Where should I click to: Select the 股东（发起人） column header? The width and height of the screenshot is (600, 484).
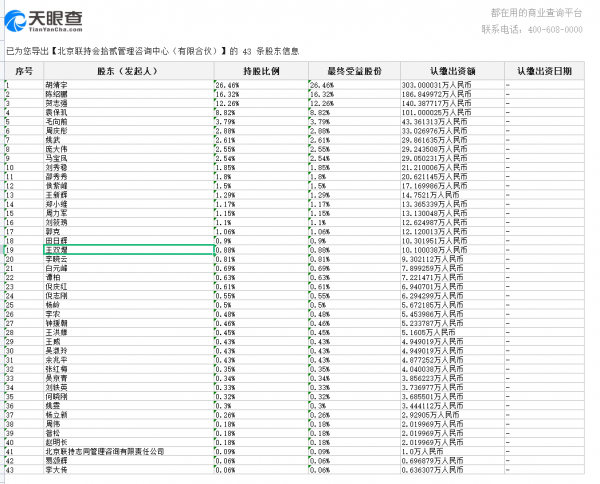[x=128, y=71]
